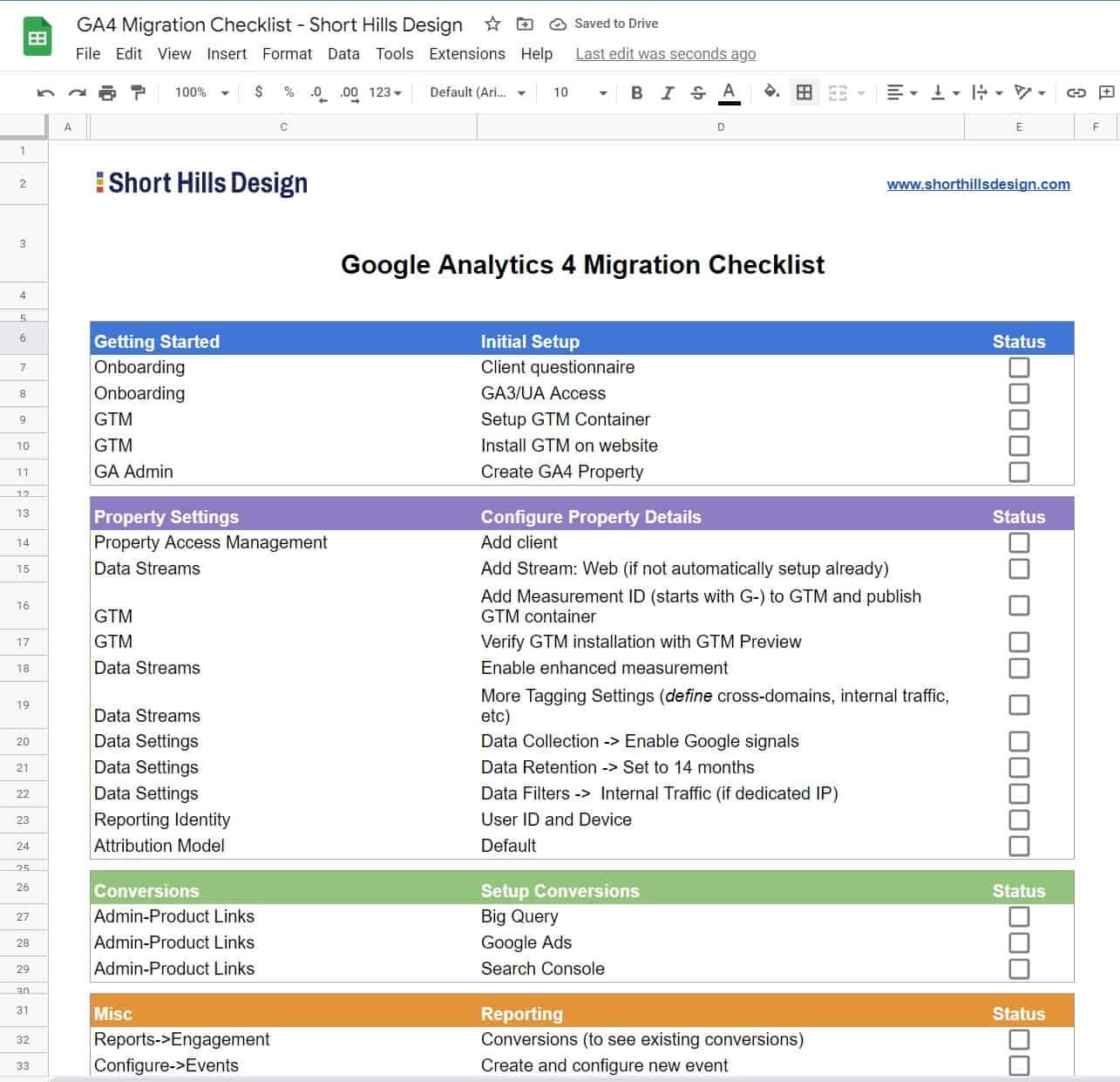Image resolution: width=1120 pixels, height=1082 pixels.
Task: Expand horizontal align dropdown arrow
Action: pyautogui.click(x=913, y=92)
